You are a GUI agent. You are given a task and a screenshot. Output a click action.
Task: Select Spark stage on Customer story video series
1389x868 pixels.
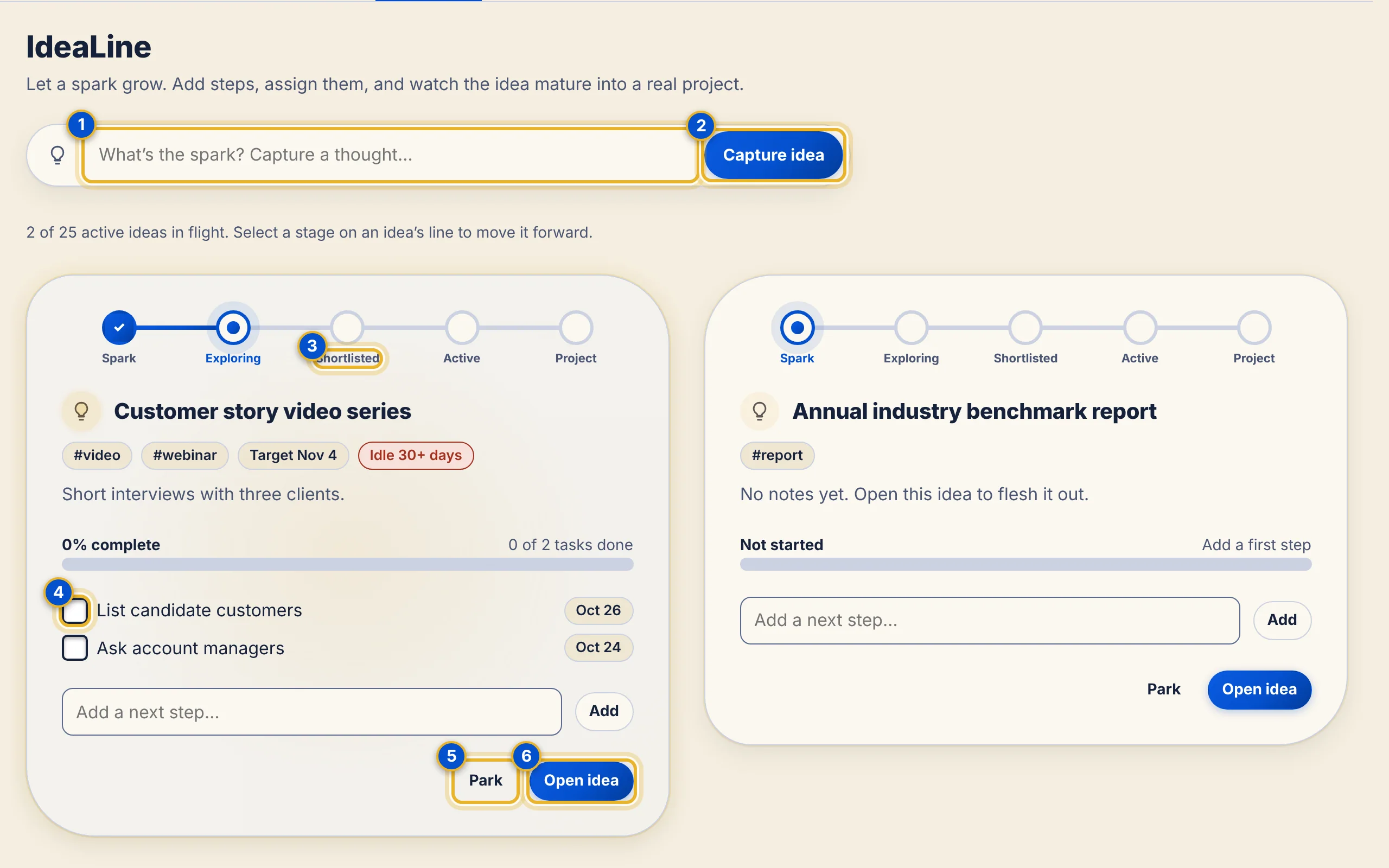(119, 328)
